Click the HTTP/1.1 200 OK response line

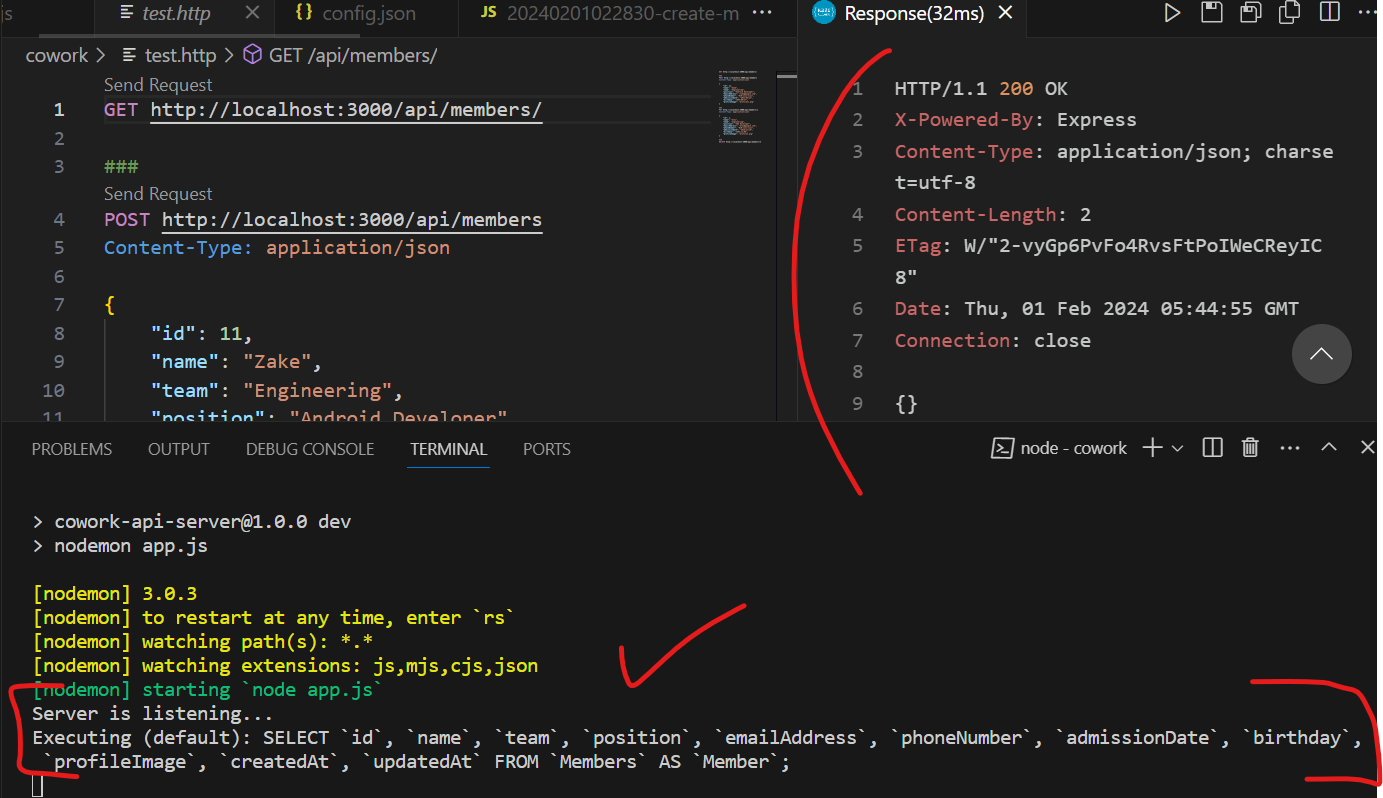pos(981,88)
